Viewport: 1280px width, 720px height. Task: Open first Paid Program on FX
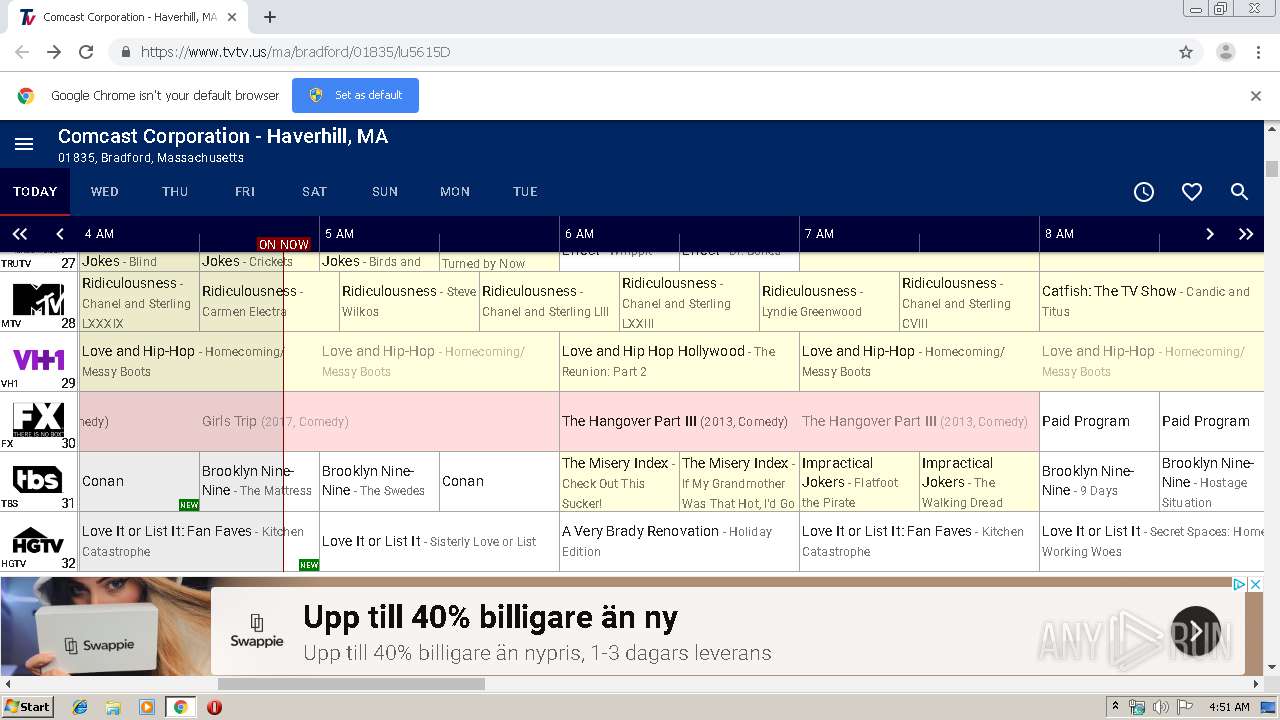(1099, 421)
